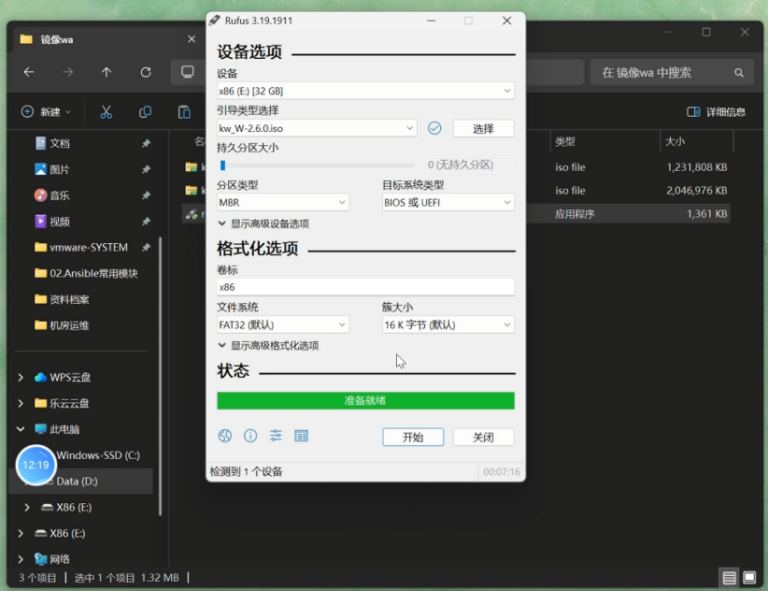
Task: Click the blue 12:19 timer circle
Action: click(36, 465)
